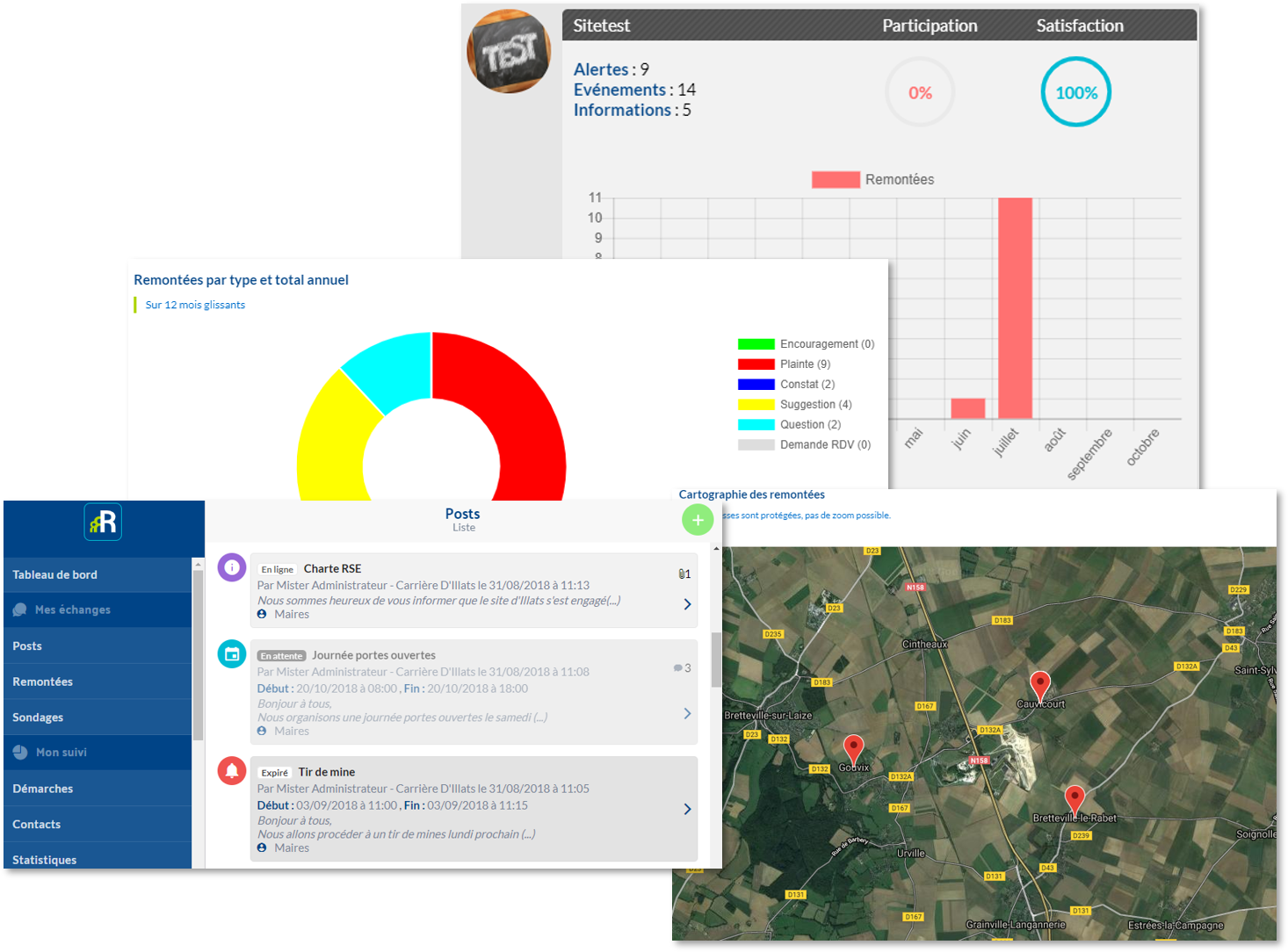Click the Cintheaux label on the map
Screen dimensions: 1288x952
[924, 644]
